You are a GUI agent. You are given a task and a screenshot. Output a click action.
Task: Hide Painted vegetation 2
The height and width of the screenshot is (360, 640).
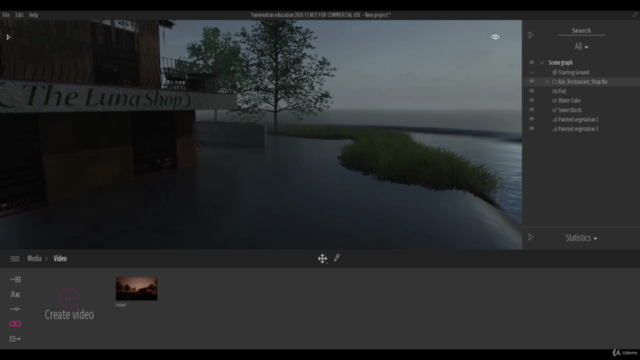pyautogui.click(x=531, y=119)
